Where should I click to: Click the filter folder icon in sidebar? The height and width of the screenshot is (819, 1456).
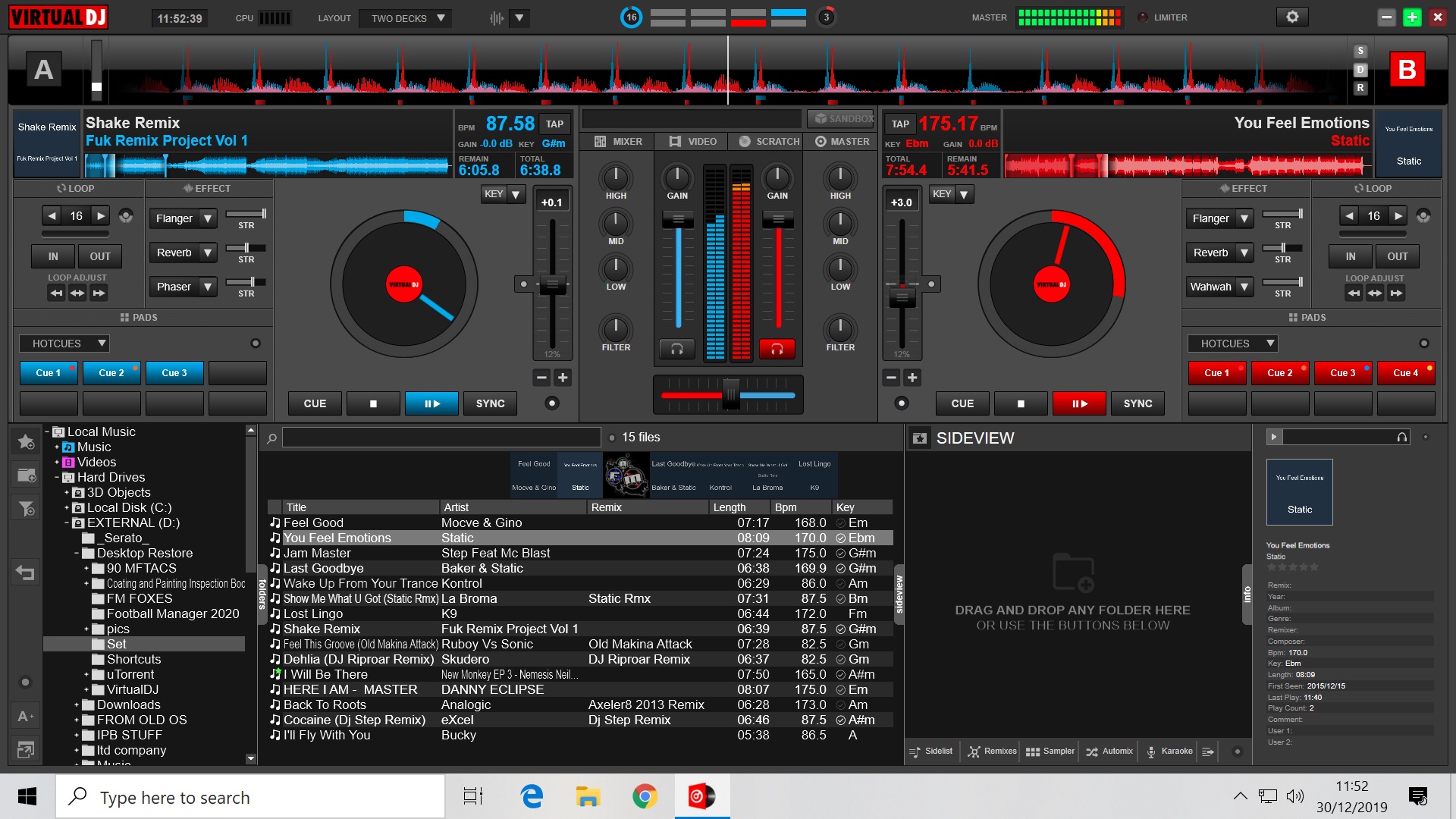[x=26, y=508]
